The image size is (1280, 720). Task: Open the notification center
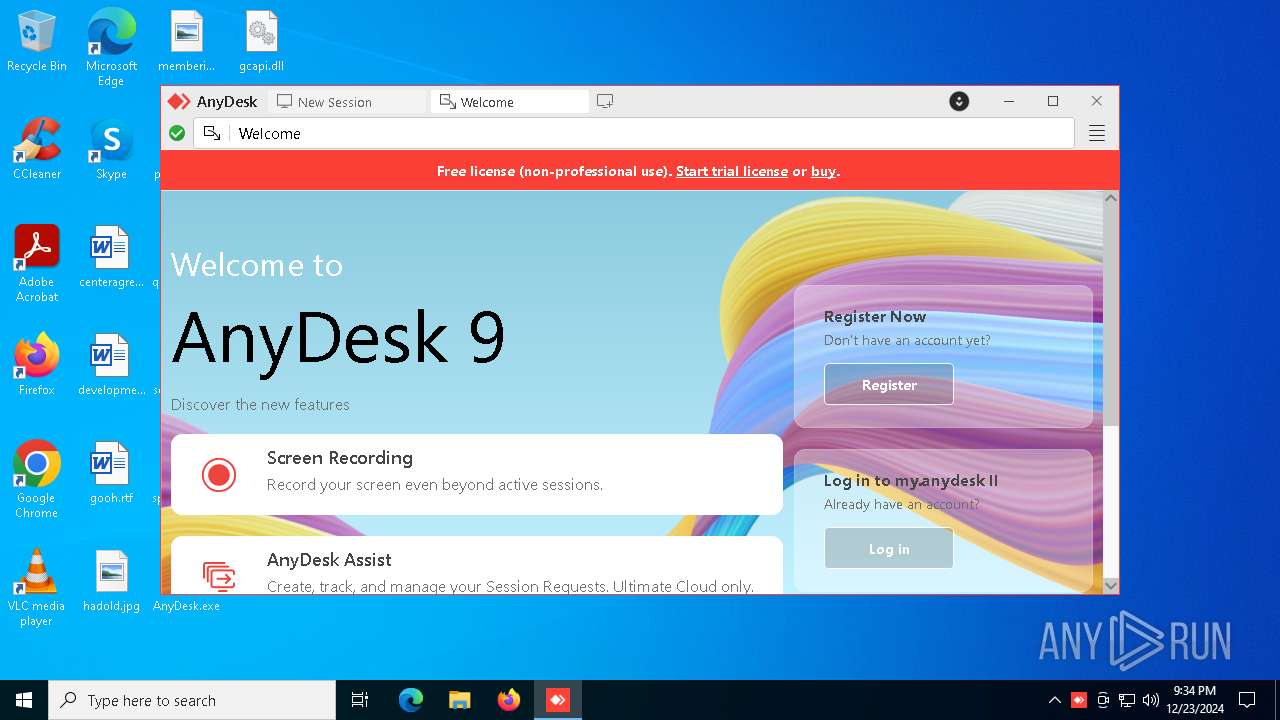1247,700
